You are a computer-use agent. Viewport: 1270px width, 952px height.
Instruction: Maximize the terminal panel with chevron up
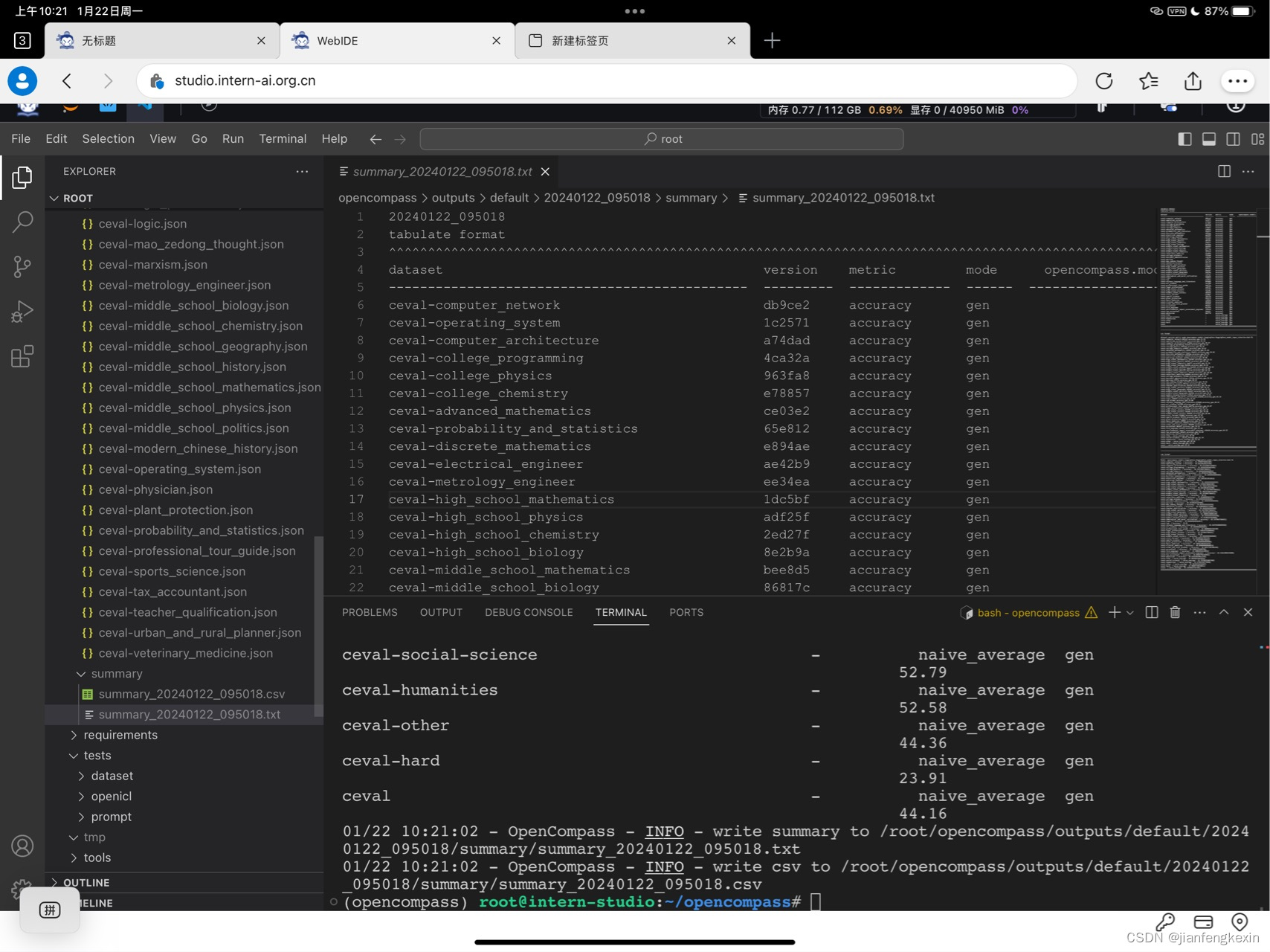point(1224,612)
